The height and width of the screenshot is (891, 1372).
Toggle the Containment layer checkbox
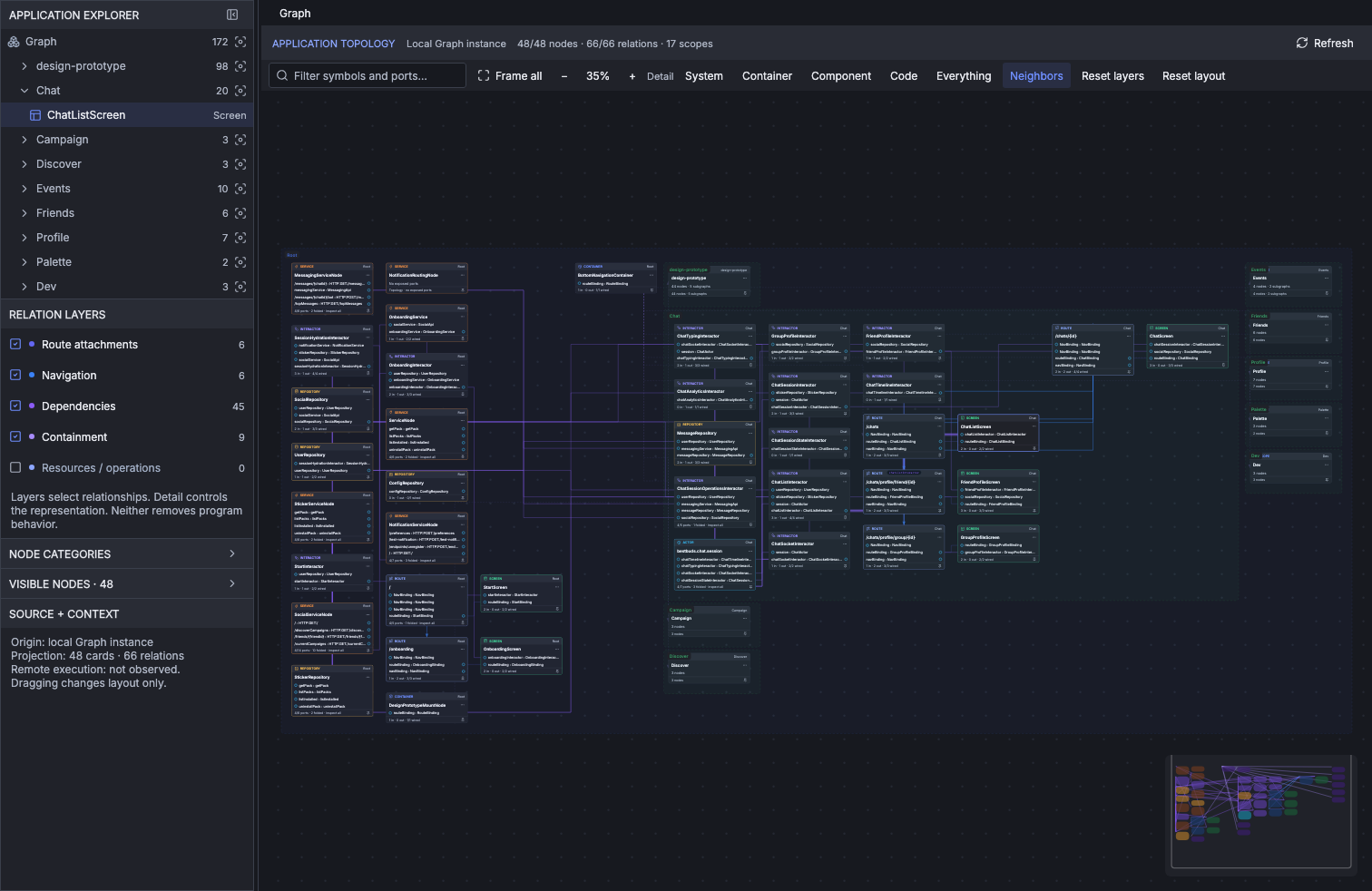click(x=15, y=437)
